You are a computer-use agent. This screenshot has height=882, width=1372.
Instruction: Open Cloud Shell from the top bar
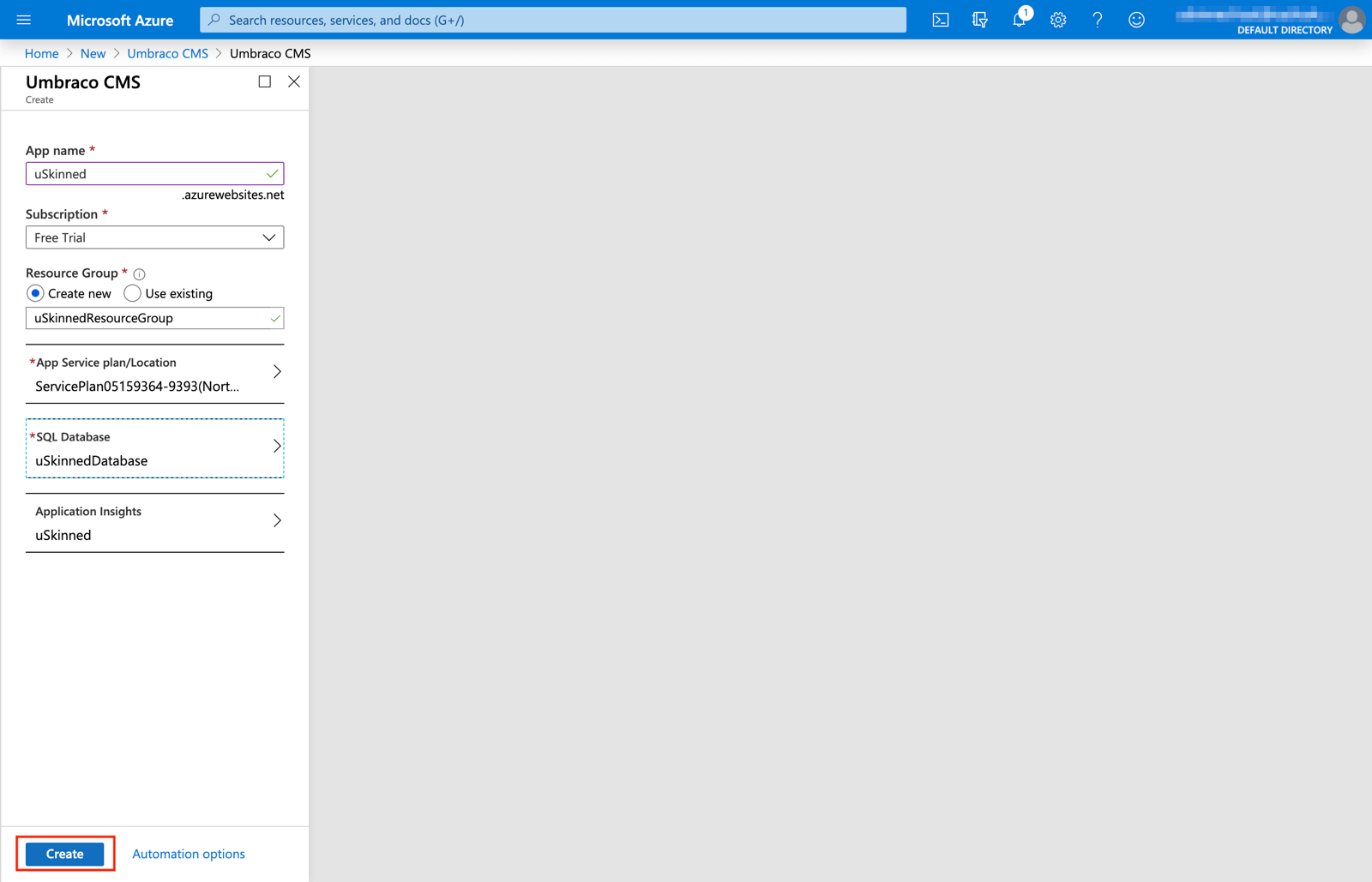coord(941,20)
